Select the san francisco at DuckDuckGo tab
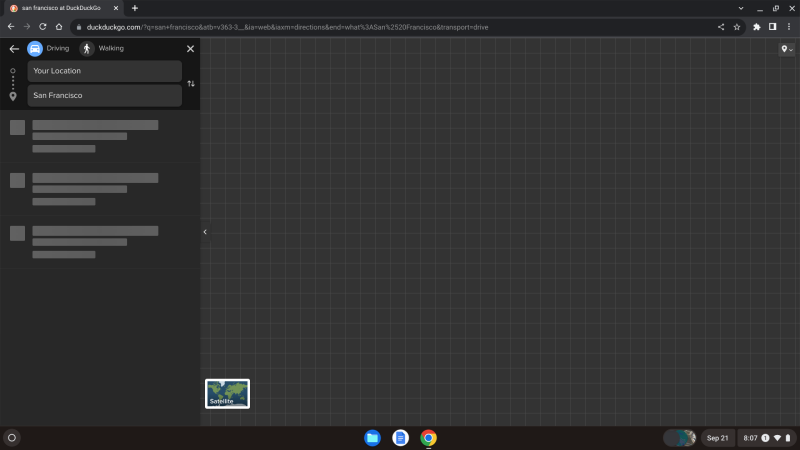800x450 pixels. pos(60,8)
